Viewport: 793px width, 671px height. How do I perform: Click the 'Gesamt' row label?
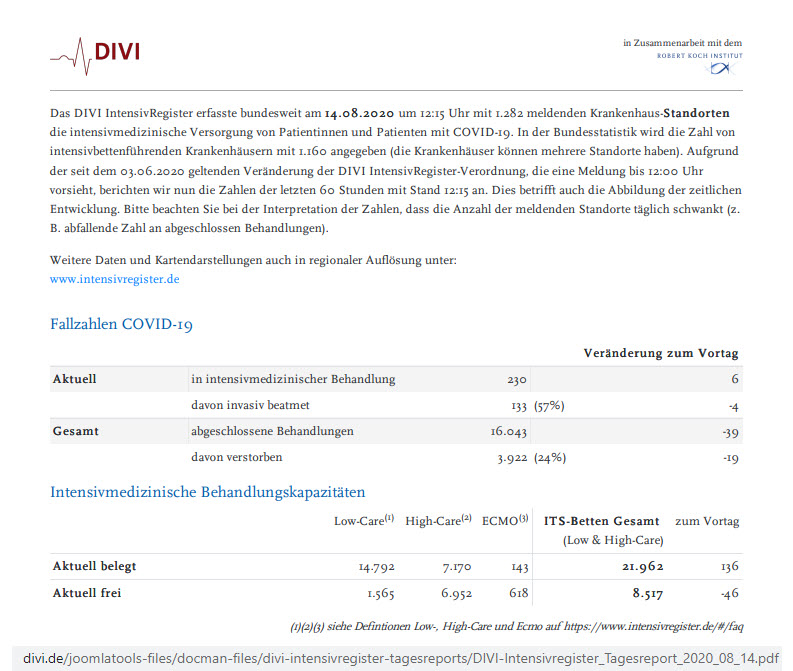tap(75, 431)
